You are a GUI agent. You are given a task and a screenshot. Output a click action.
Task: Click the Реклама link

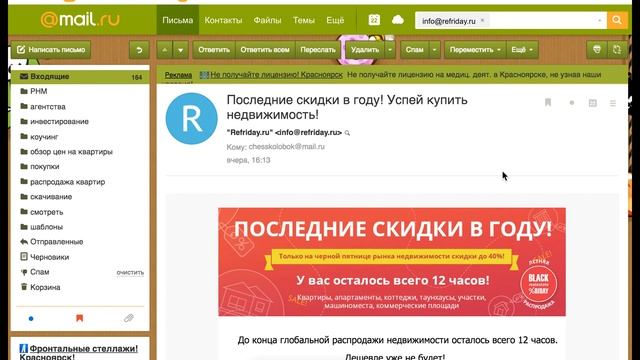[178, 75]
